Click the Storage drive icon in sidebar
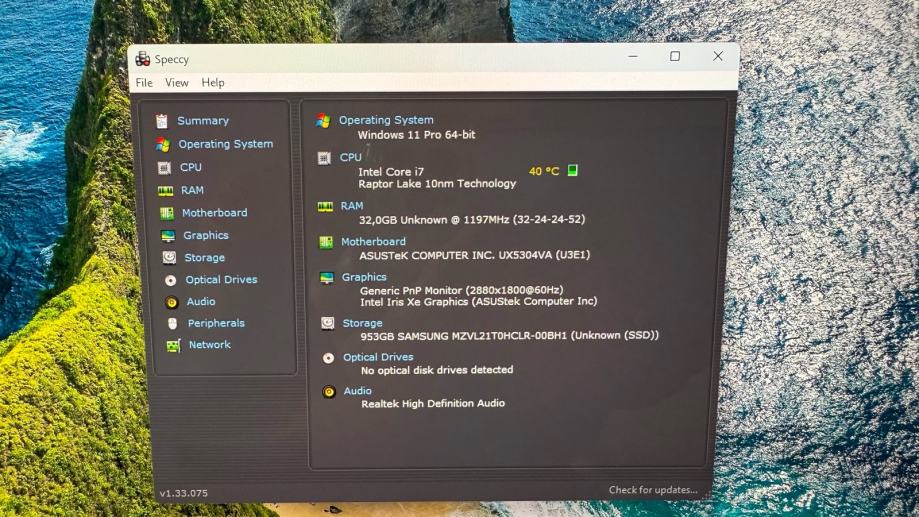The image size is (919, 517). point(169,258)
